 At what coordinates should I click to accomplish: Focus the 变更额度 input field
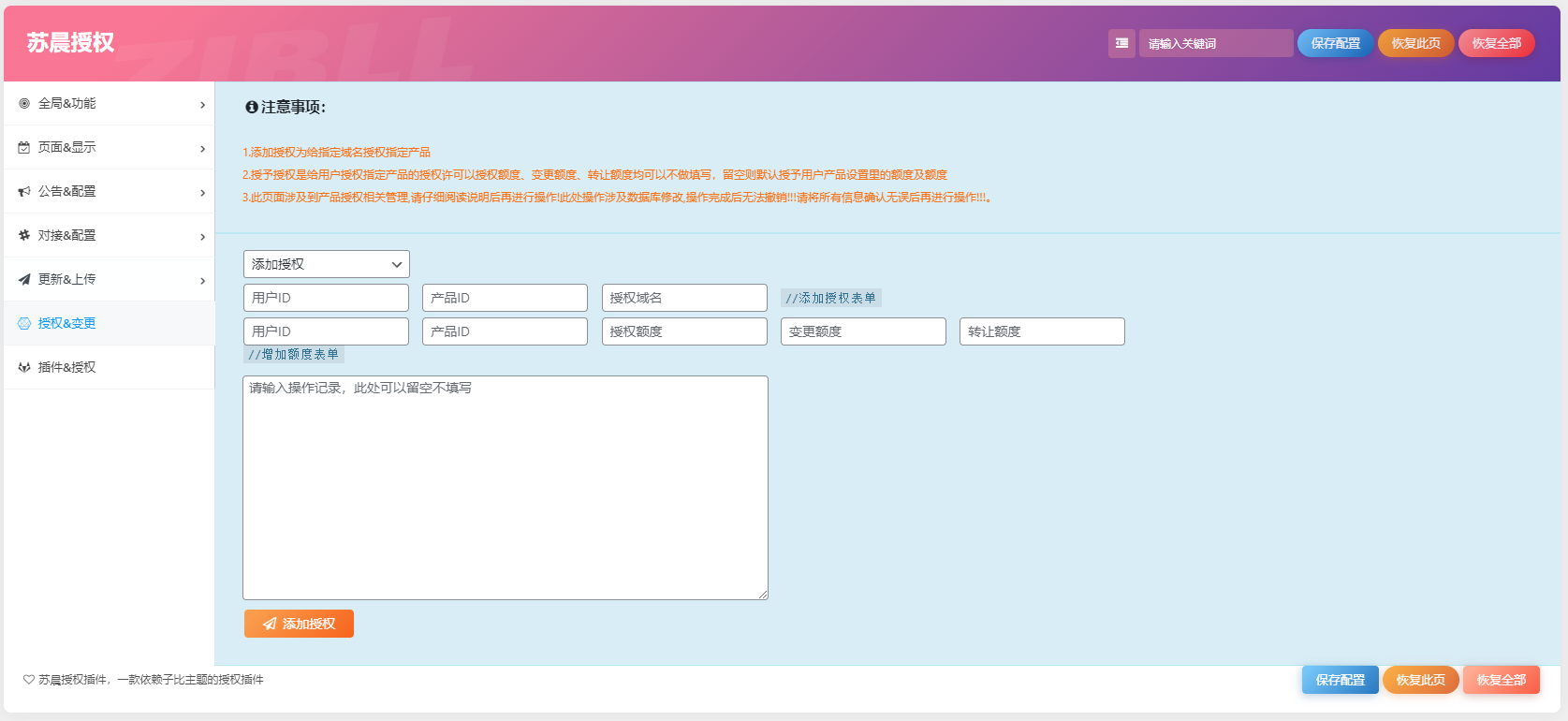(863, 331)
